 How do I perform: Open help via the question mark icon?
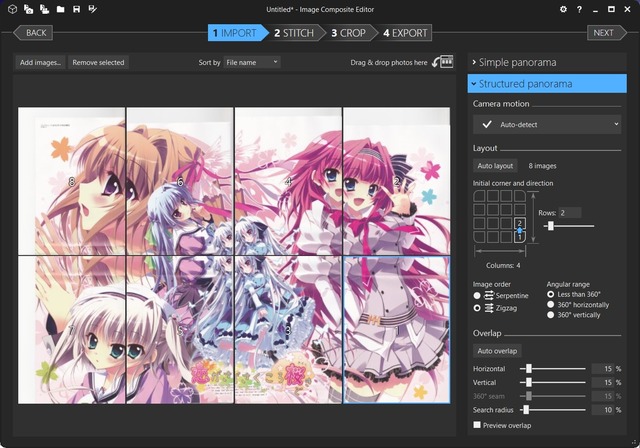[579, 9]
